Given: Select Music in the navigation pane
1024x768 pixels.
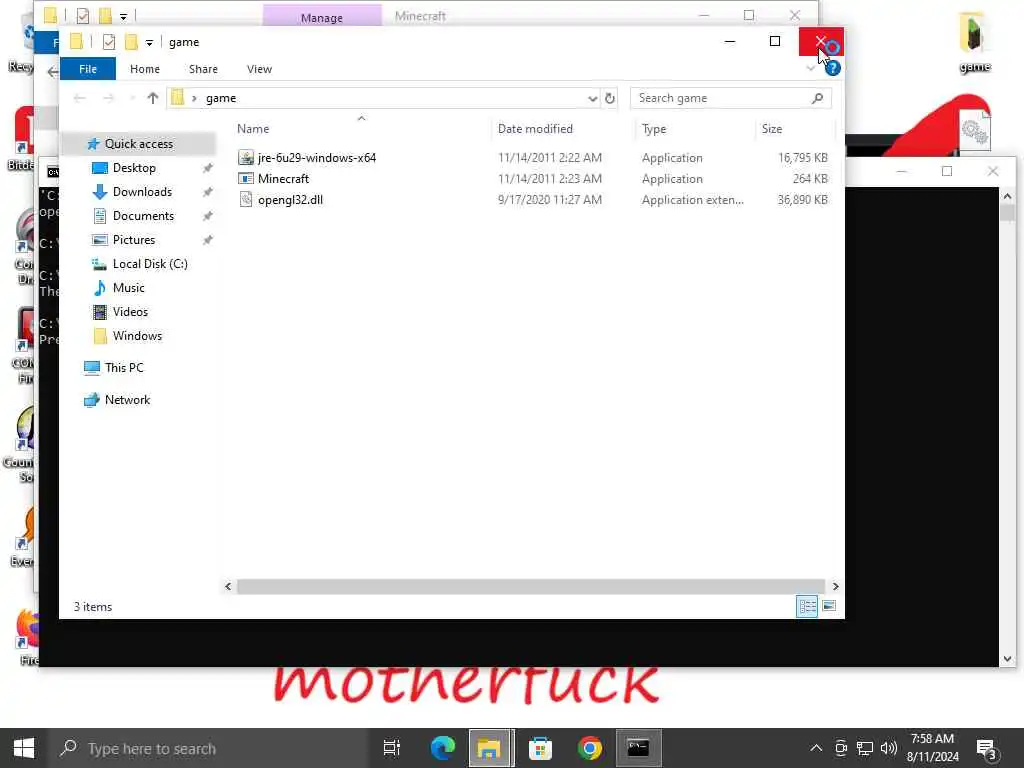Looking at the screenshot, I should [x=128, y=288].
